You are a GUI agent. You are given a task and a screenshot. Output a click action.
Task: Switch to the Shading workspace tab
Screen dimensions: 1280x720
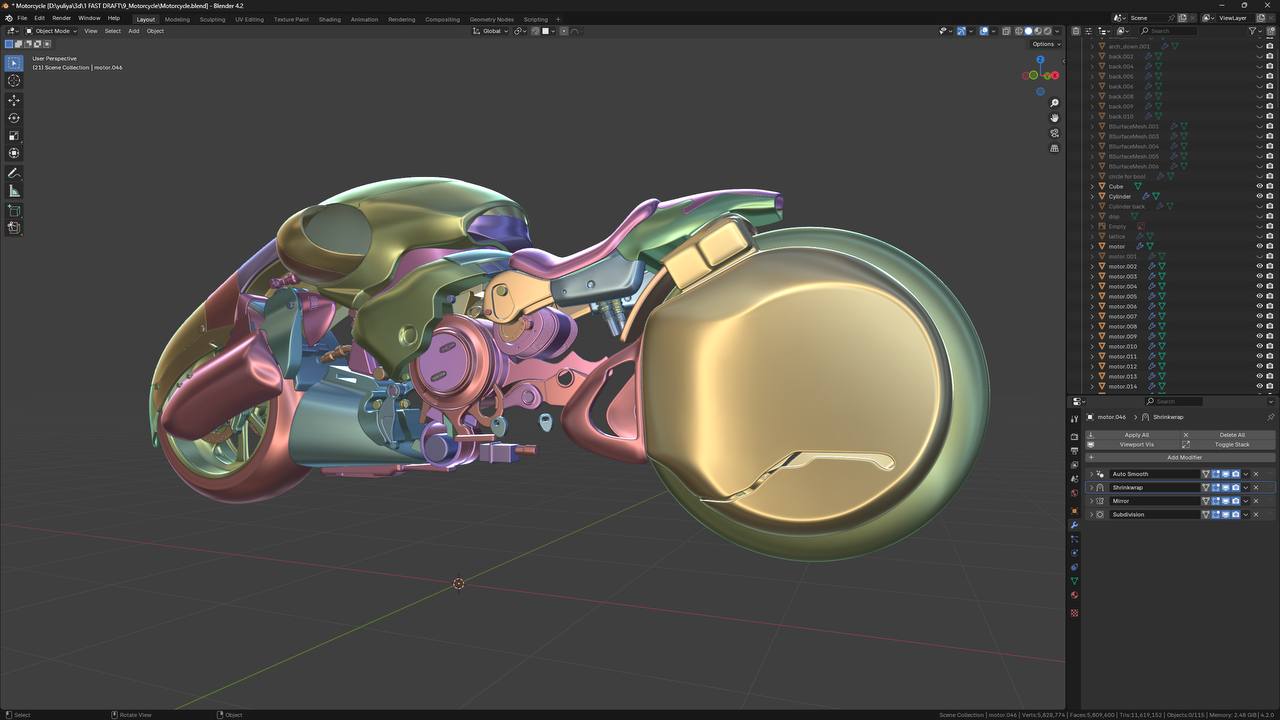(x=329, y=19)
